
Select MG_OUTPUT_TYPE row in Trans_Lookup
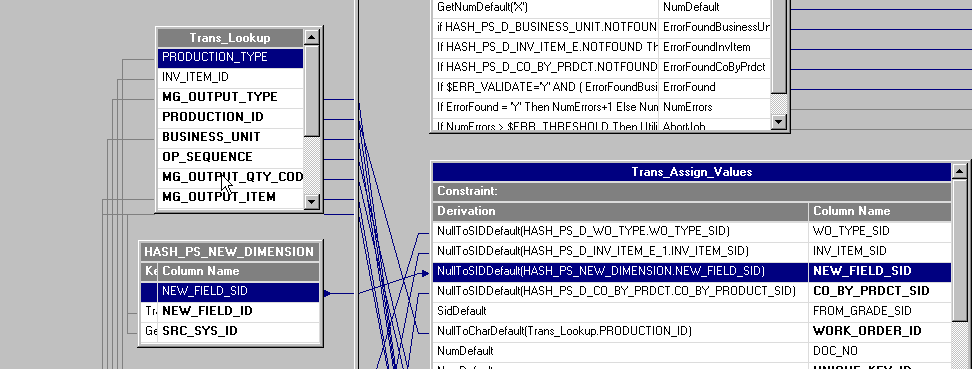point(231,97)
